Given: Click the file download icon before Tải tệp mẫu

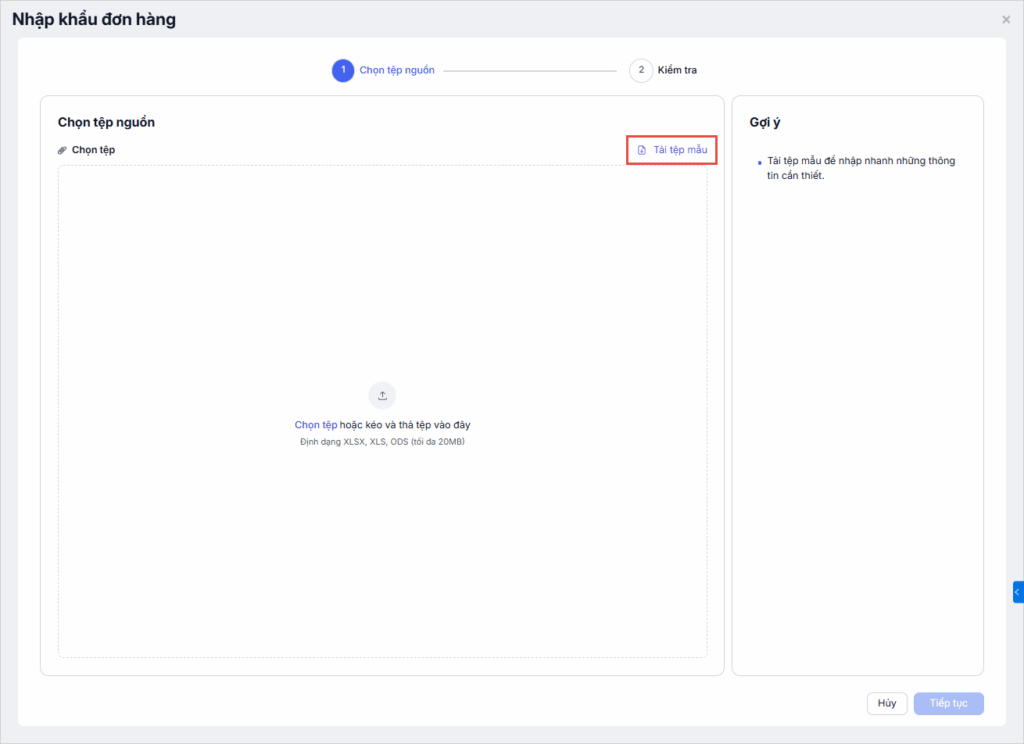Looking at the screenshot, I should click(x=642, y=150).
